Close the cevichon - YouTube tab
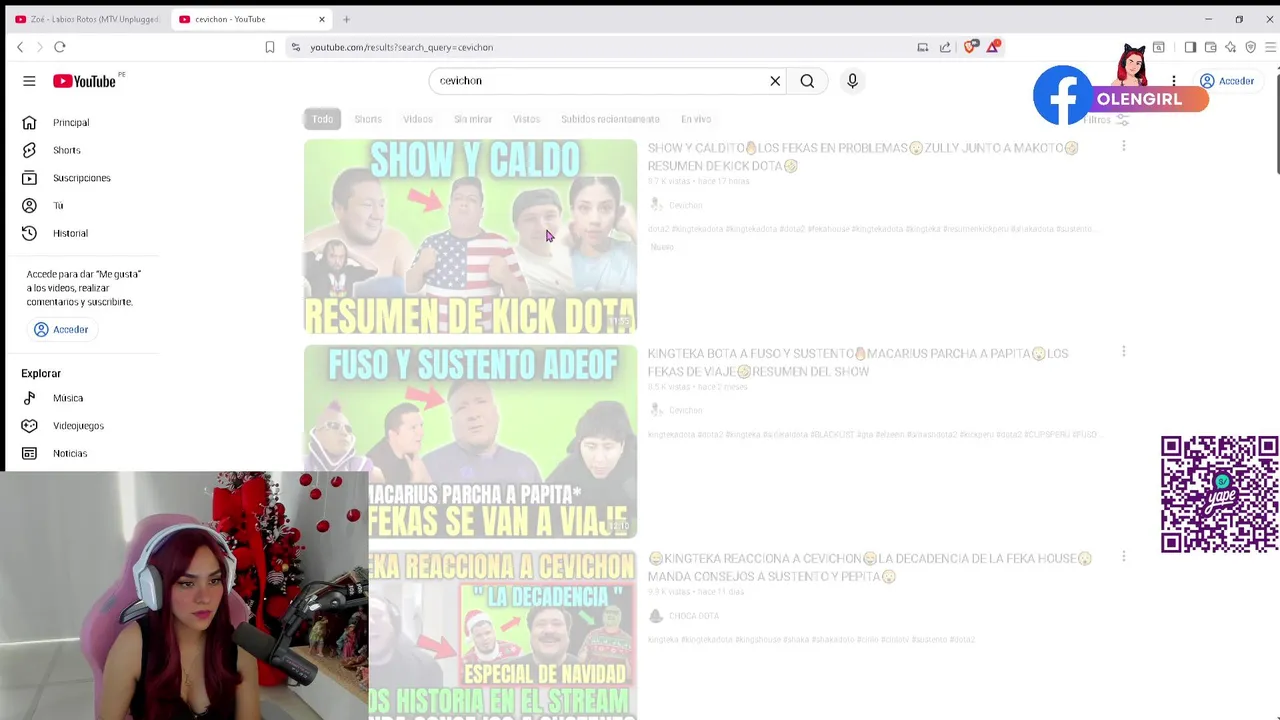The image size is (1280, 720). coord(322,19)
